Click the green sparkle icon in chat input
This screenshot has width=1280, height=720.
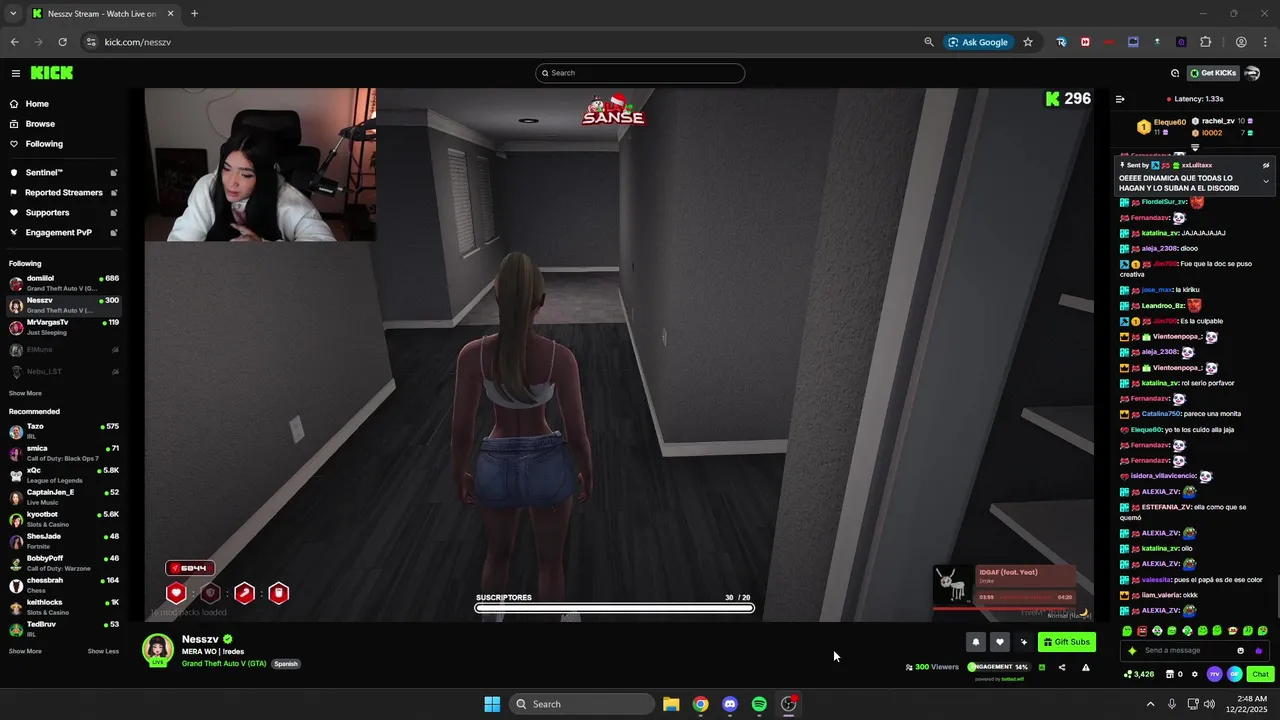(x=1132, y=650)
